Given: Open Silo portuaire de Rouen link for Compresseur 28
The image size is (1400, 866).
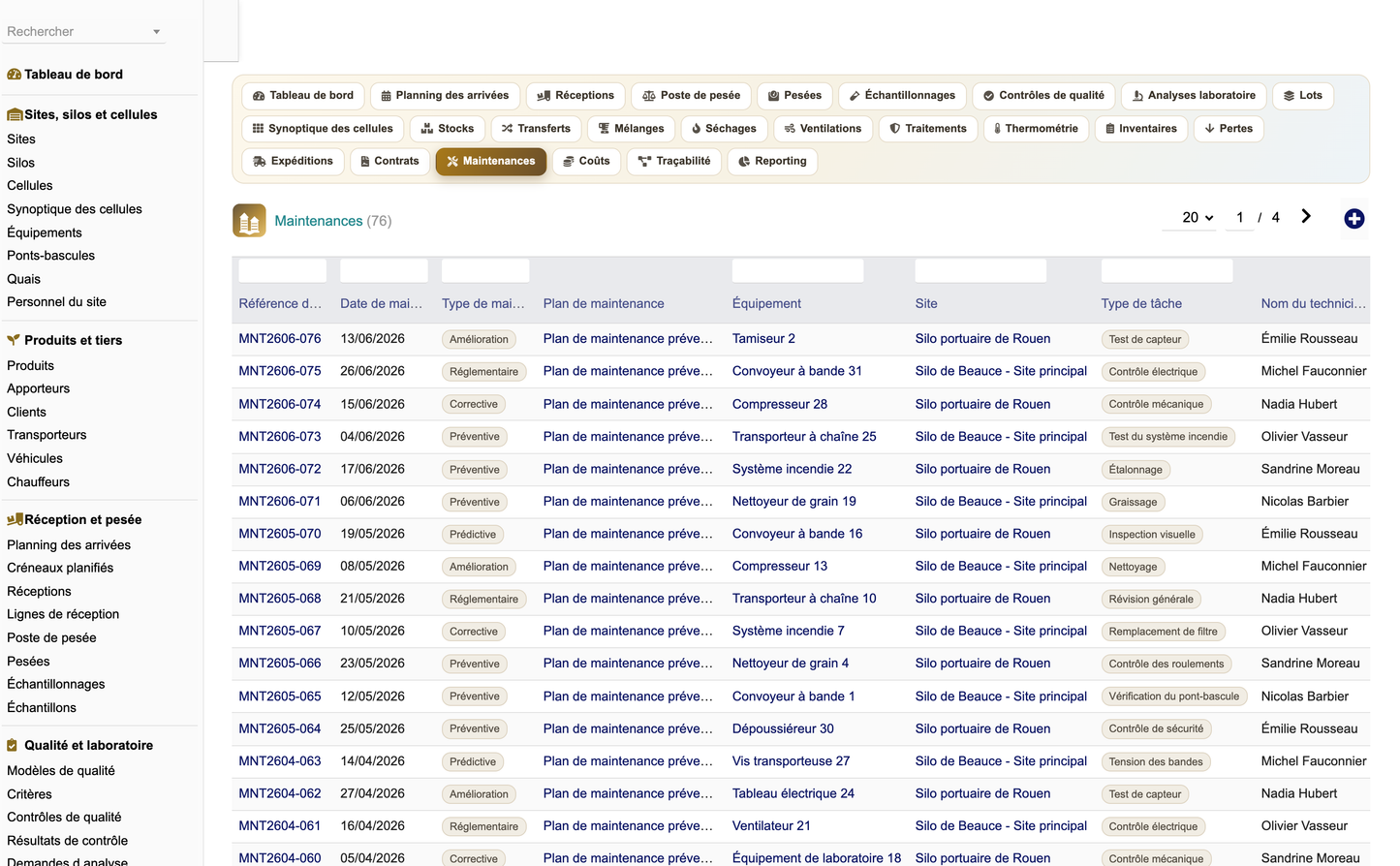Looking at the screenshot, I should [982, 404].
